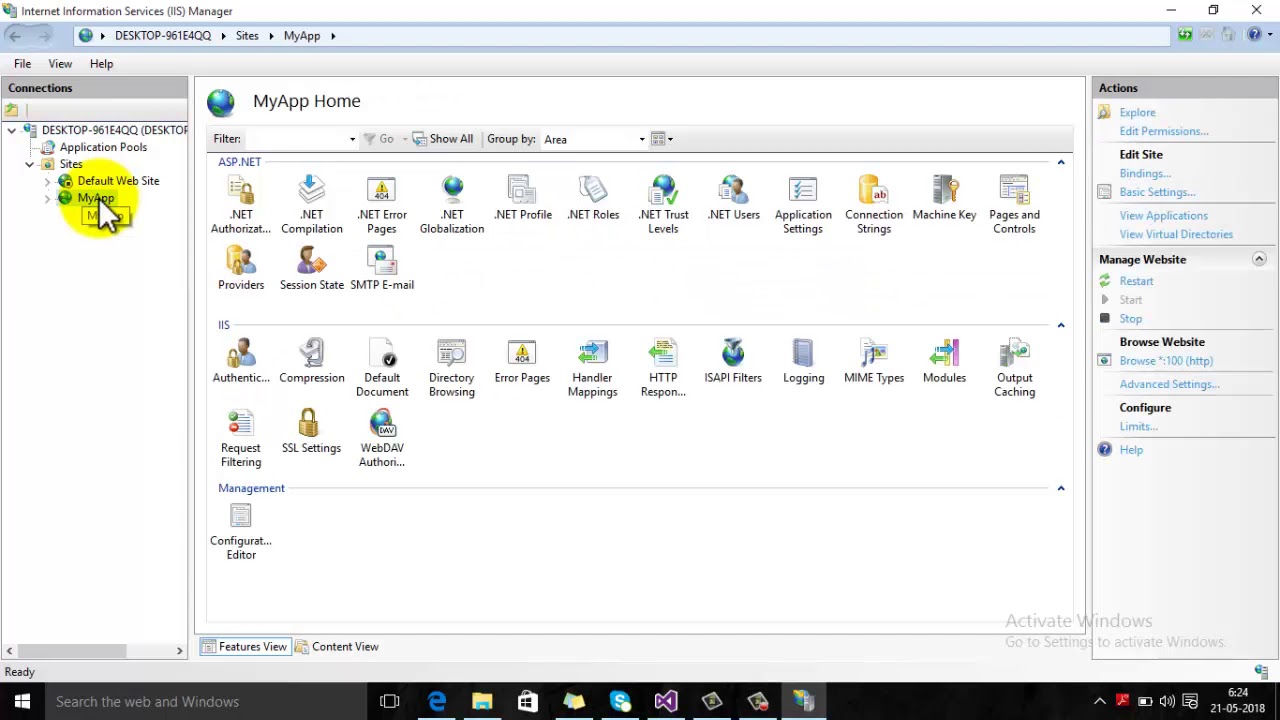Switch to Content View tab
The width and height of the screenshot is (1280, 720).
pos(337,647)
